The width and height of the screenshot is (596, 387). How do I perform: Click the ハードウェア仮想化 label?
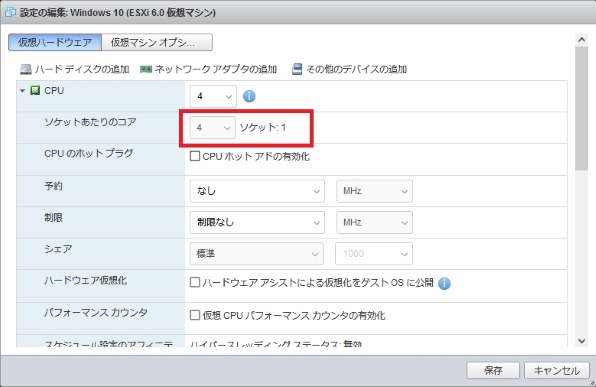[85, 281]
